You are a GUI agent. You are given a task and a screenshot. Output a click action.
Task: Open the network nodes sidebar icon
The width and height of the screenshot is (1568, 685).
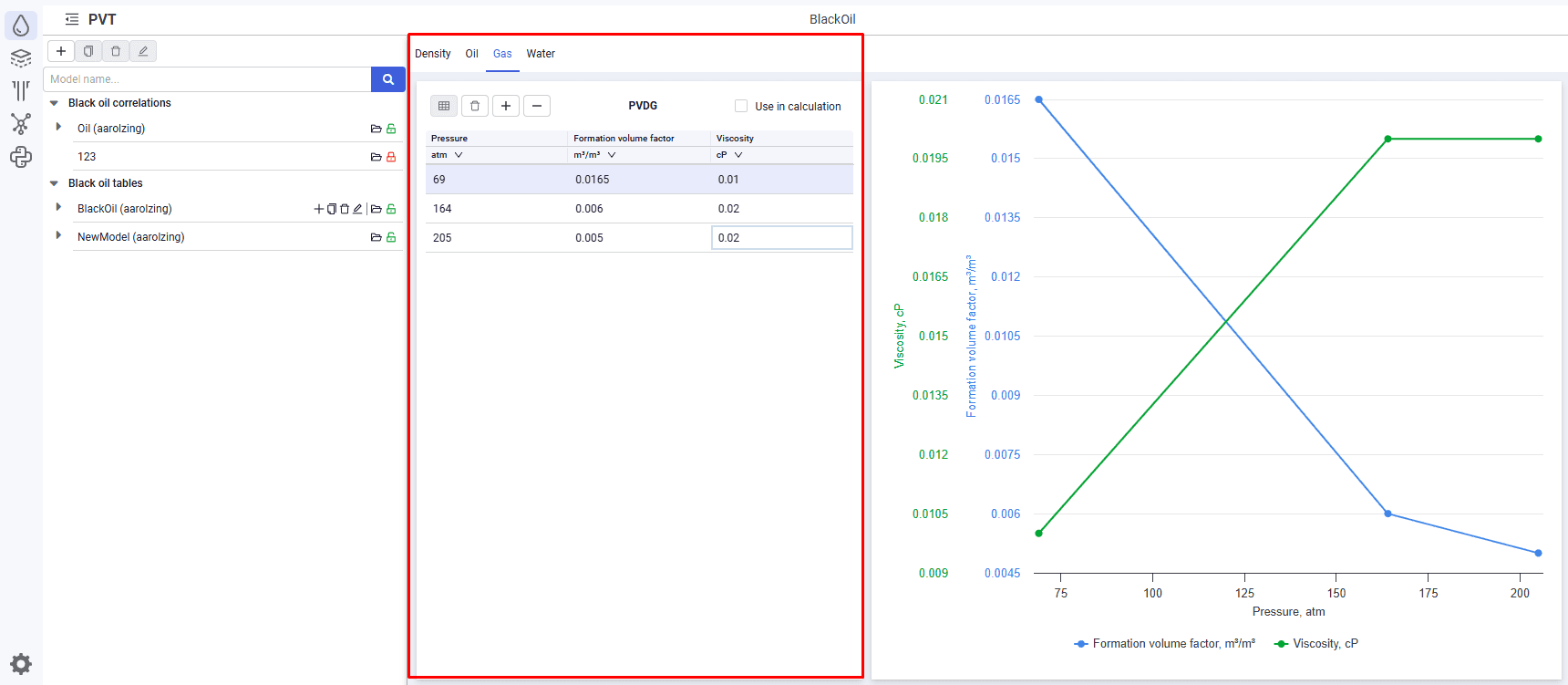21,124
